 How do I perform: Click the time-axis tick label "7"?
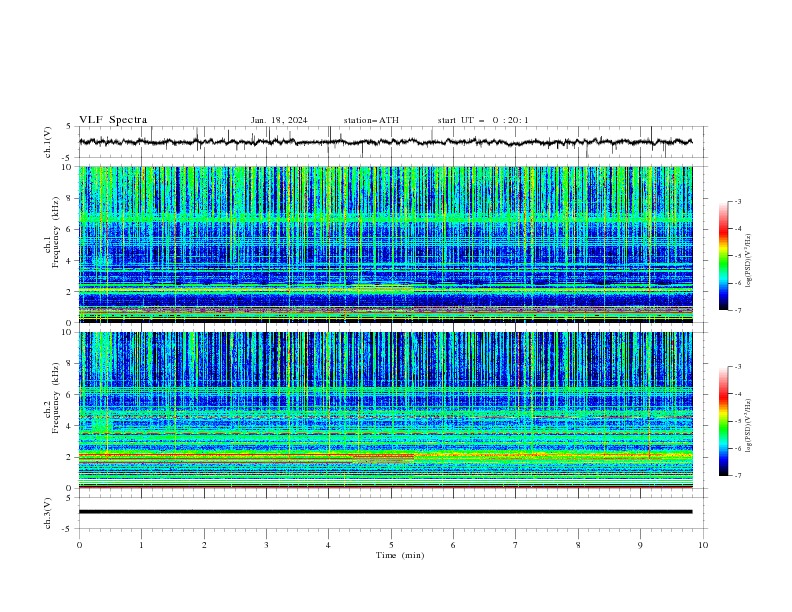515,545
